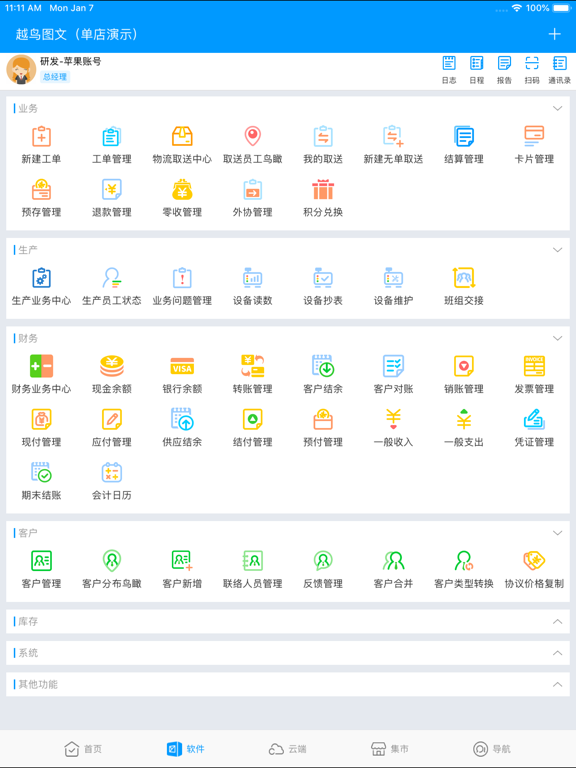Open 零收管理 purse icon
Viewport: 576px width, 768px height.
click(x=182, y=190)
